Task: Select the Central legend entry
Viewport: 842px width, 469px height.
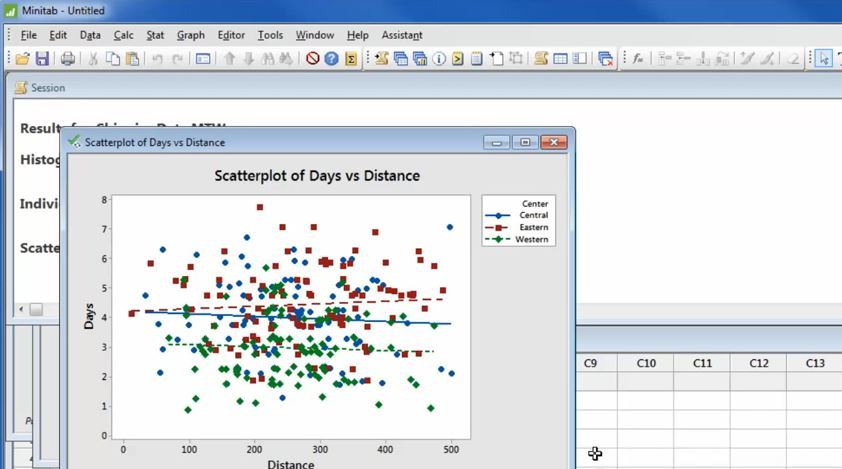Action: [x=517, y=215]
